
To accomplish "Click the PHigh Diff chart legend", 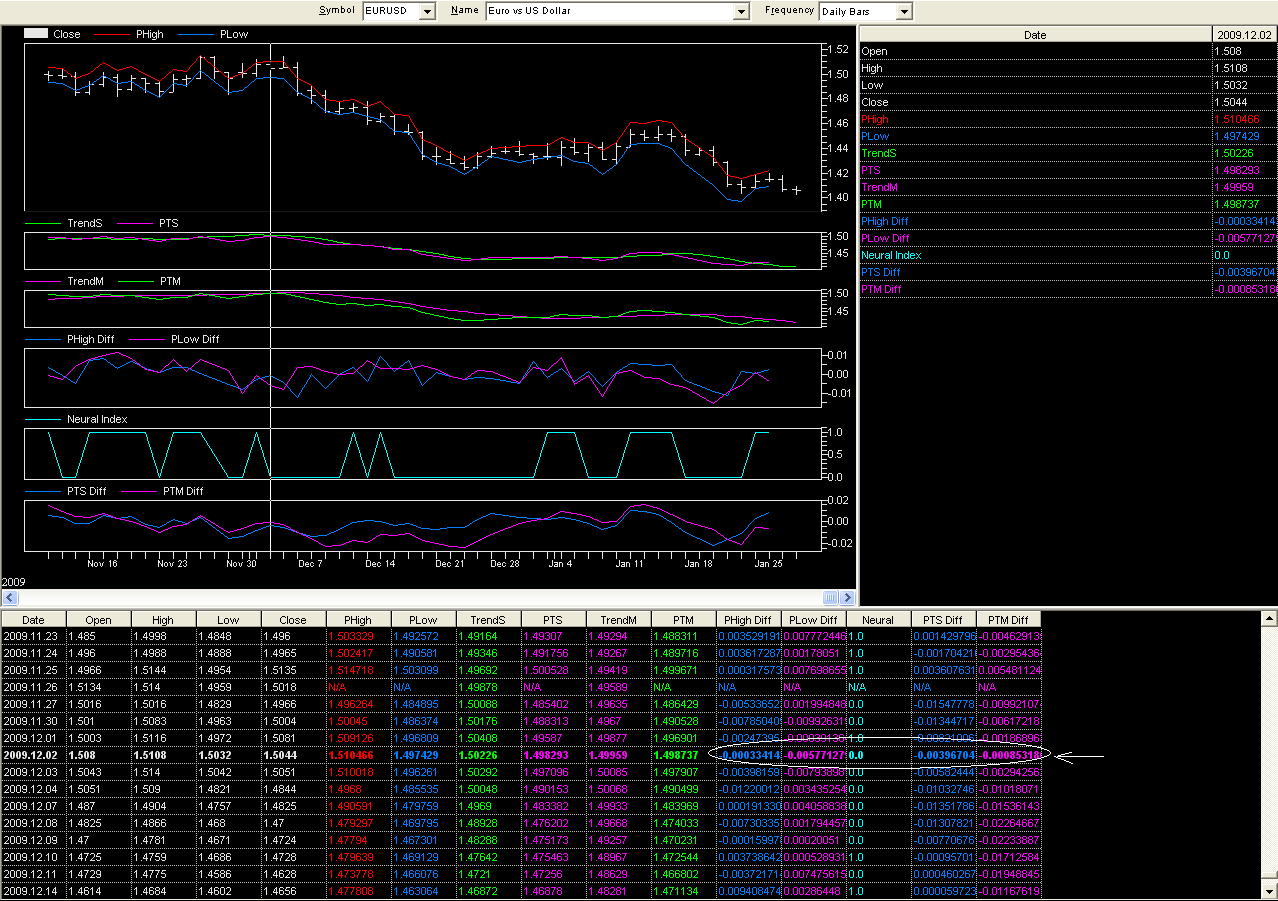I will click(93, 339).
